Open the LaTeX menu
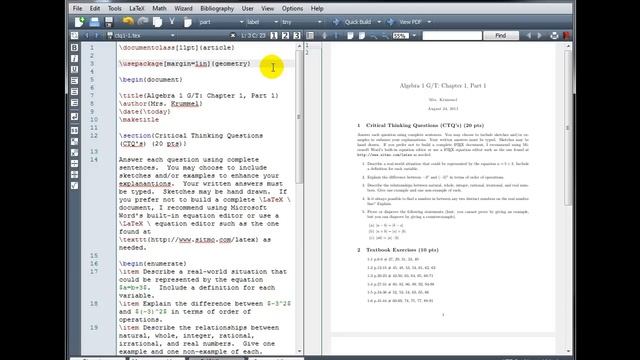Viewport: 640px width, 360px height. (137, 9)
